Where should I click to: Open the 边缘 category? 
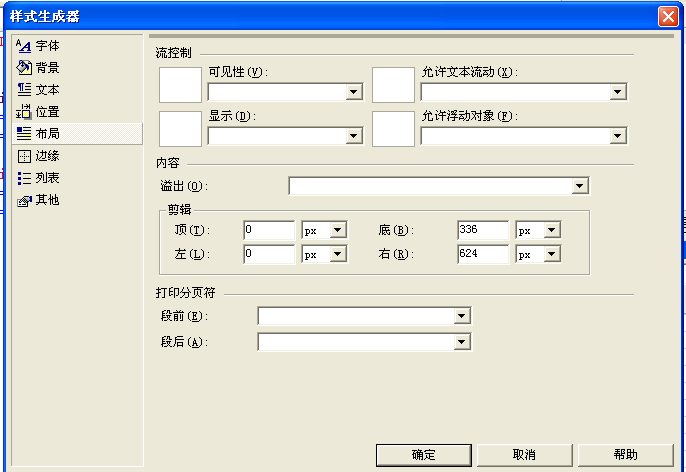[x=47, y=156]
